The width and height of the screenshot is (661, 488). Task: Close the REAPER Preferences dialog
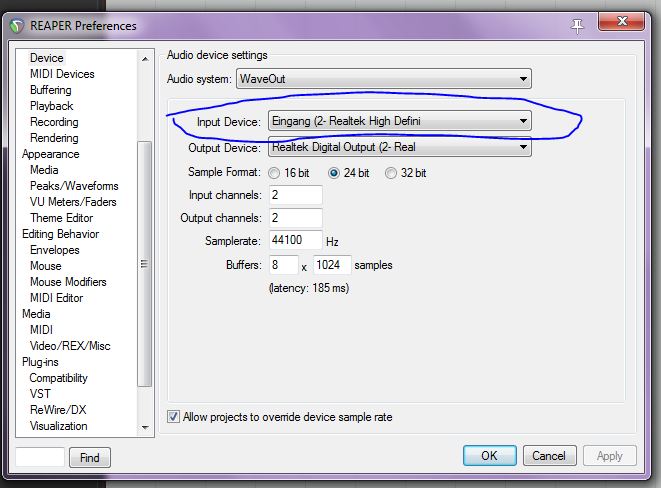tap(621, 21)
